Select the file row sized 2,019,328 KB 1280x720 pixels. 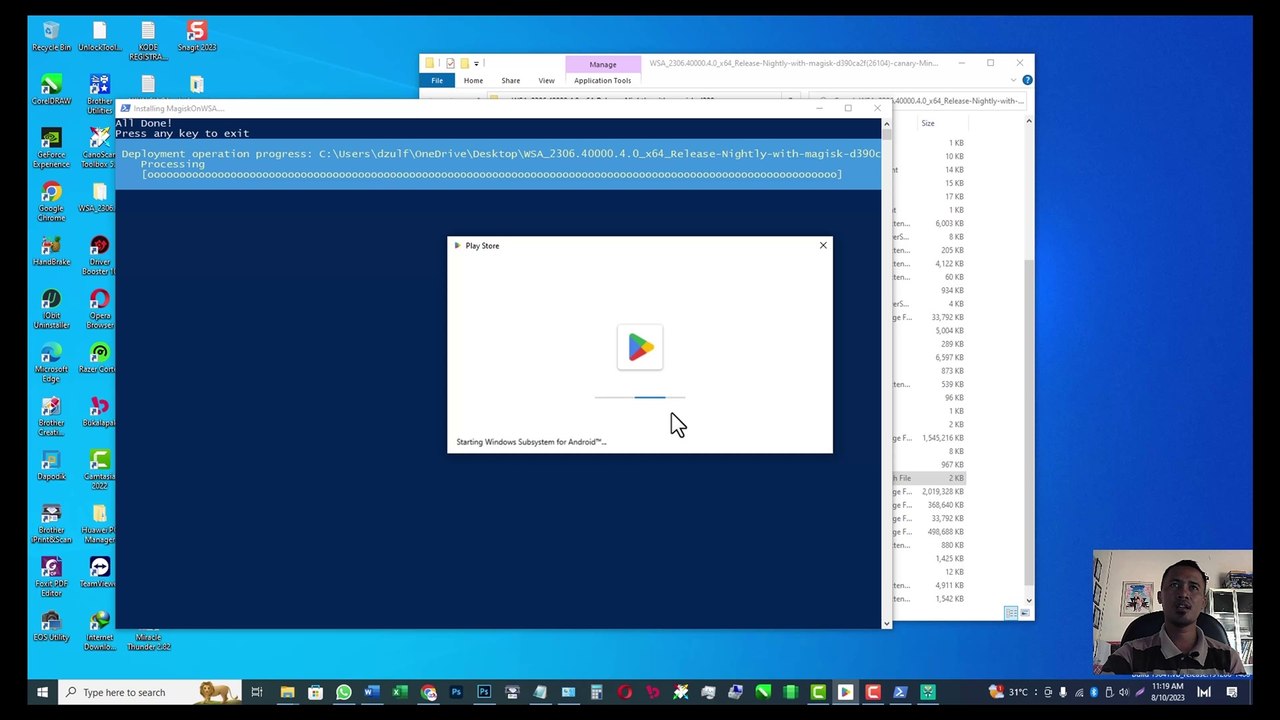pyautogui.click(x=928, y=492)
